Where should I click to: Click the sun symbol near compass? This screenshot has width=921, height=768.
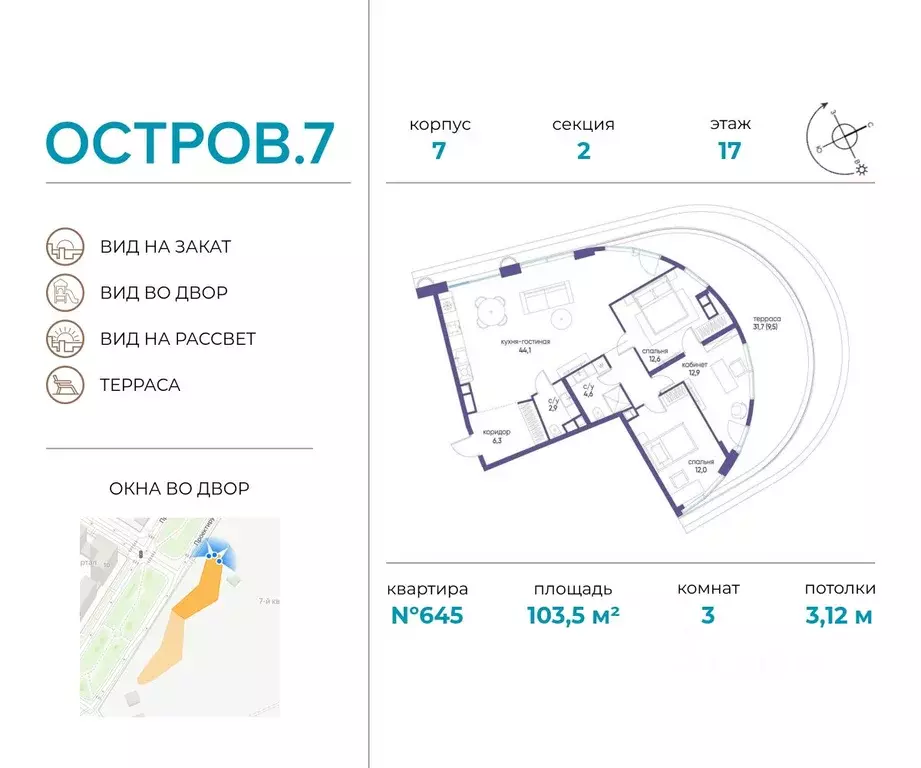coord(862,170)
